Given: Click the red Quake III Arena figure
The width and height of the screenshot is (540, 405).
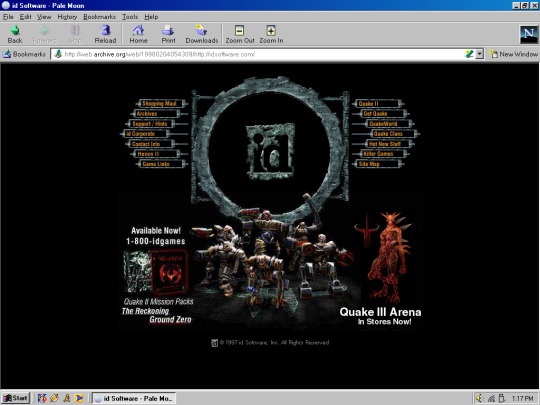Looking at the screenshot, I should click(x=389, y=257).
